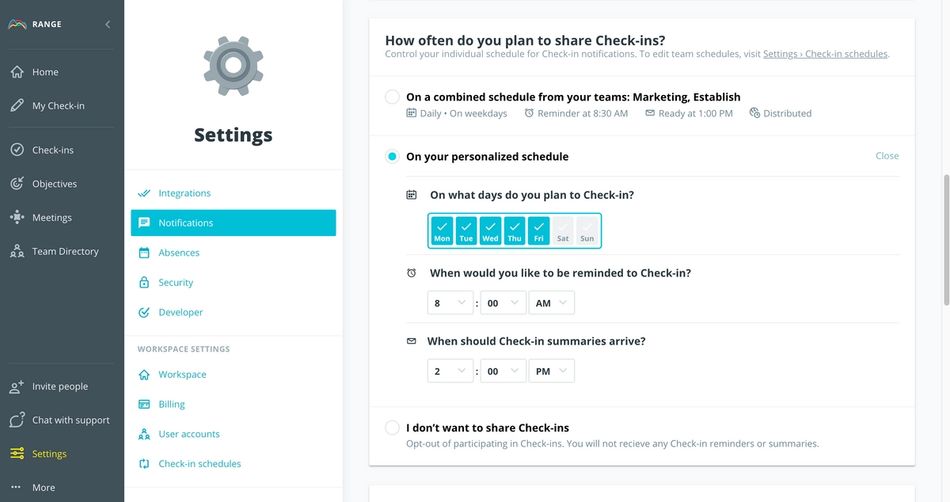Click Close on the personalized schedule
This screenshot has height=502, width=950.
887,156
